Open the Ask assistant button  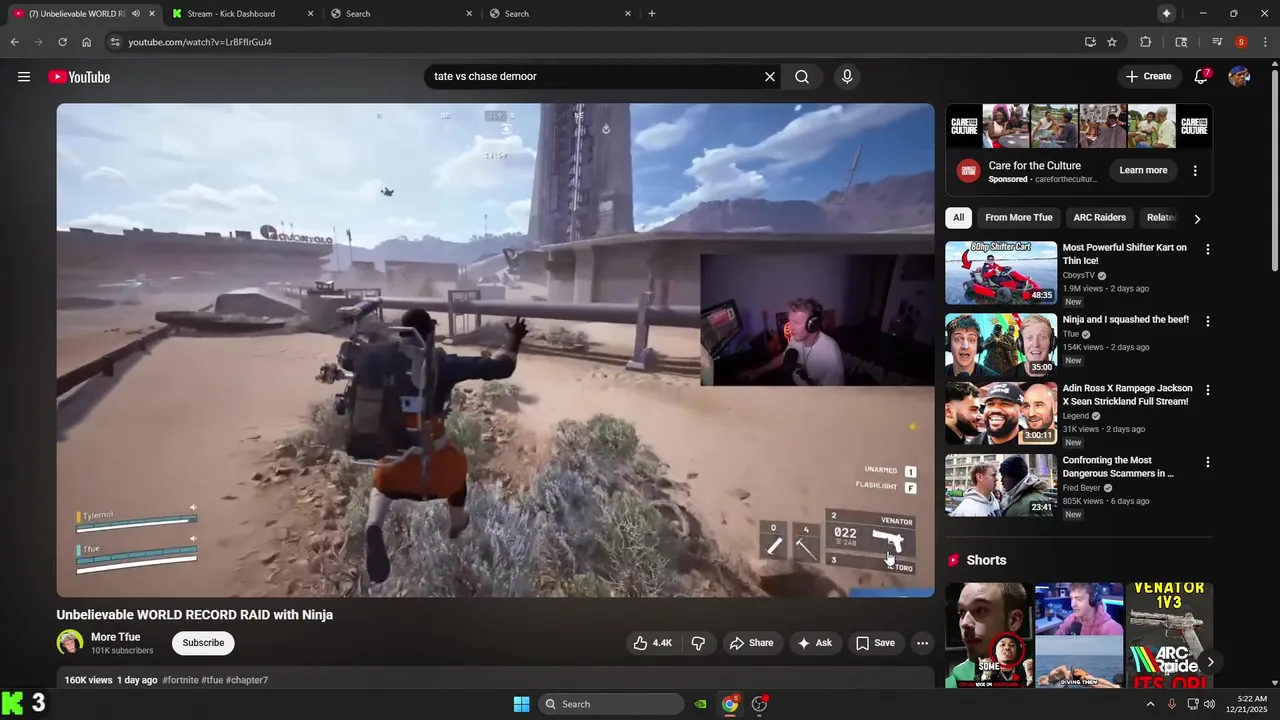click(x=814, y=643)
